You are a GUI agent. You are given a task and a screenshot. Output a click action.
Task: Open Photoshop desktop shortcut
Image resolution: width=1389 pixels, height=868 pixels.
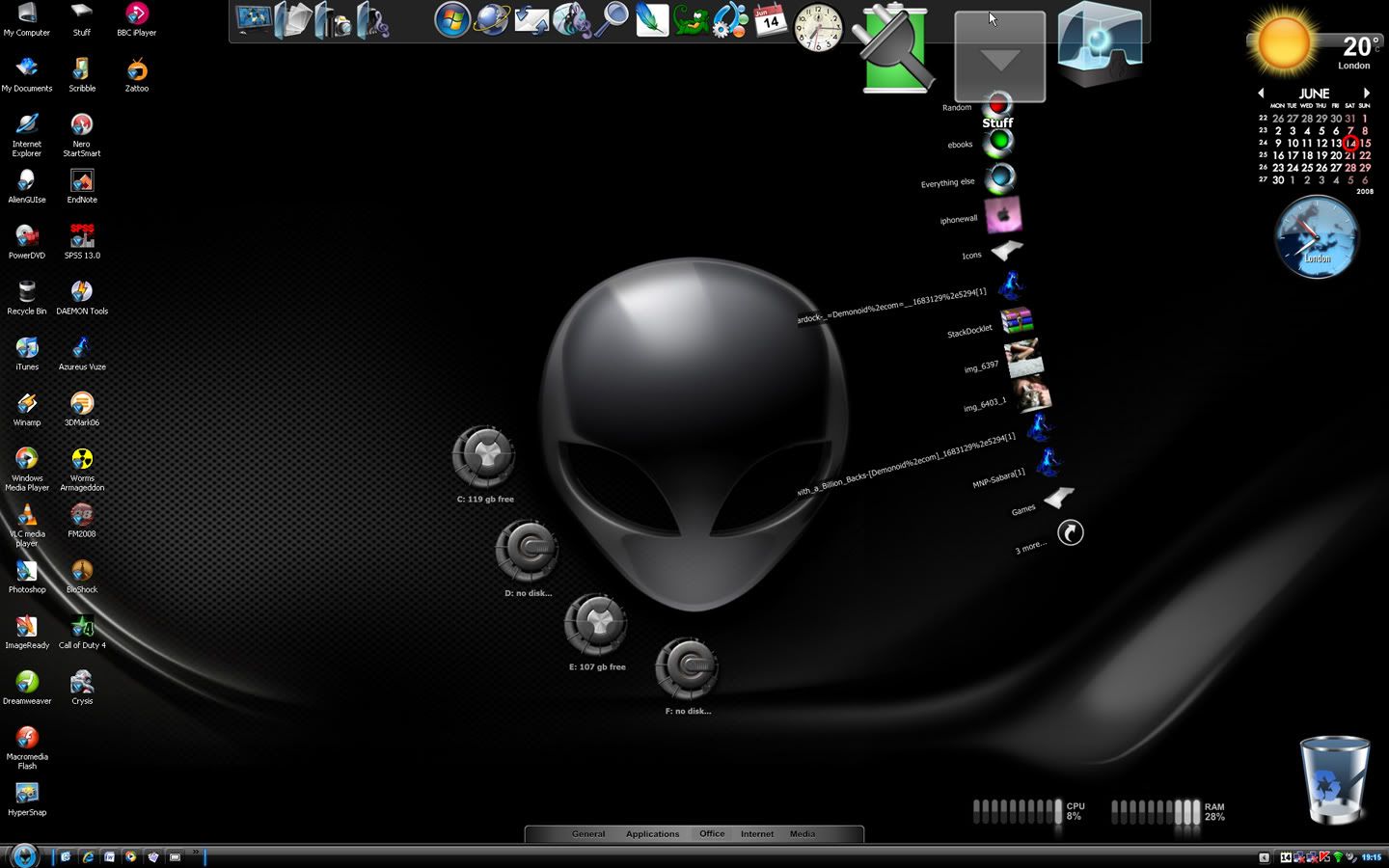(x=27, y=577)
